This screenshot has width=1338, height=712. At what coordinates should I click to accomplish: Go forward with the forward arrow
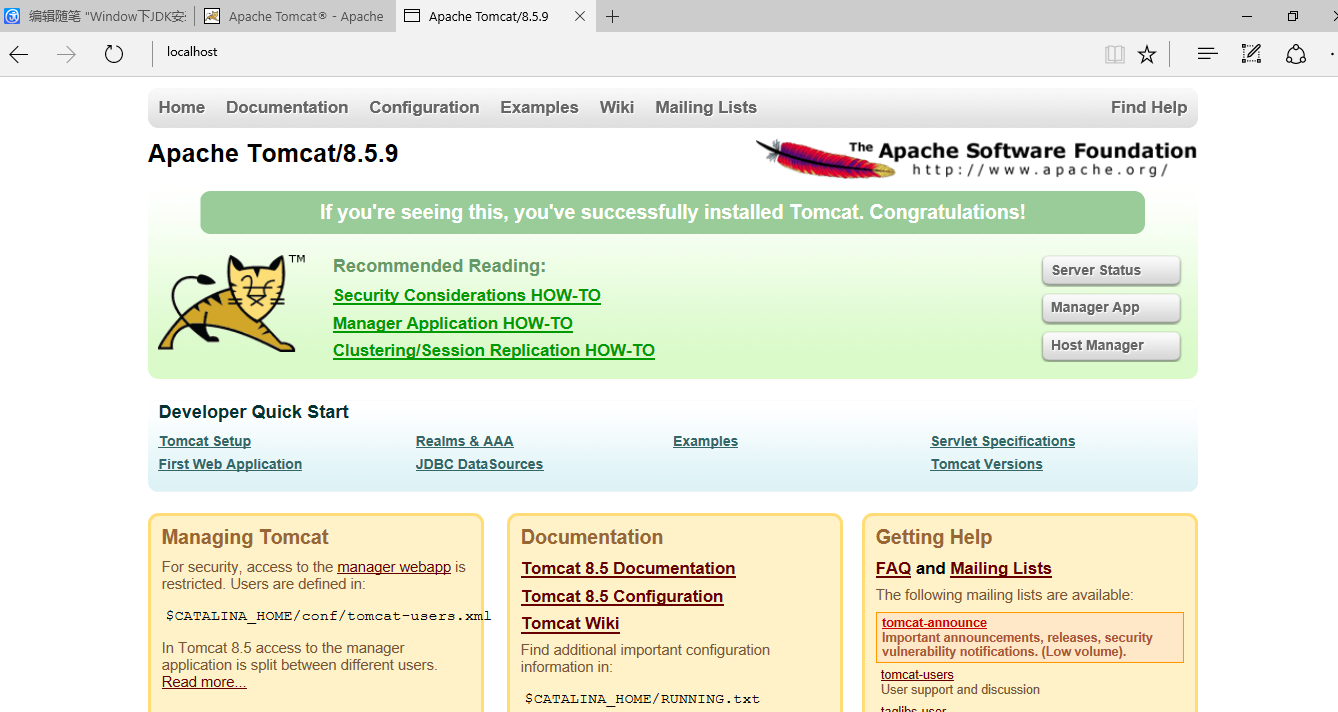tap(66, 55)
